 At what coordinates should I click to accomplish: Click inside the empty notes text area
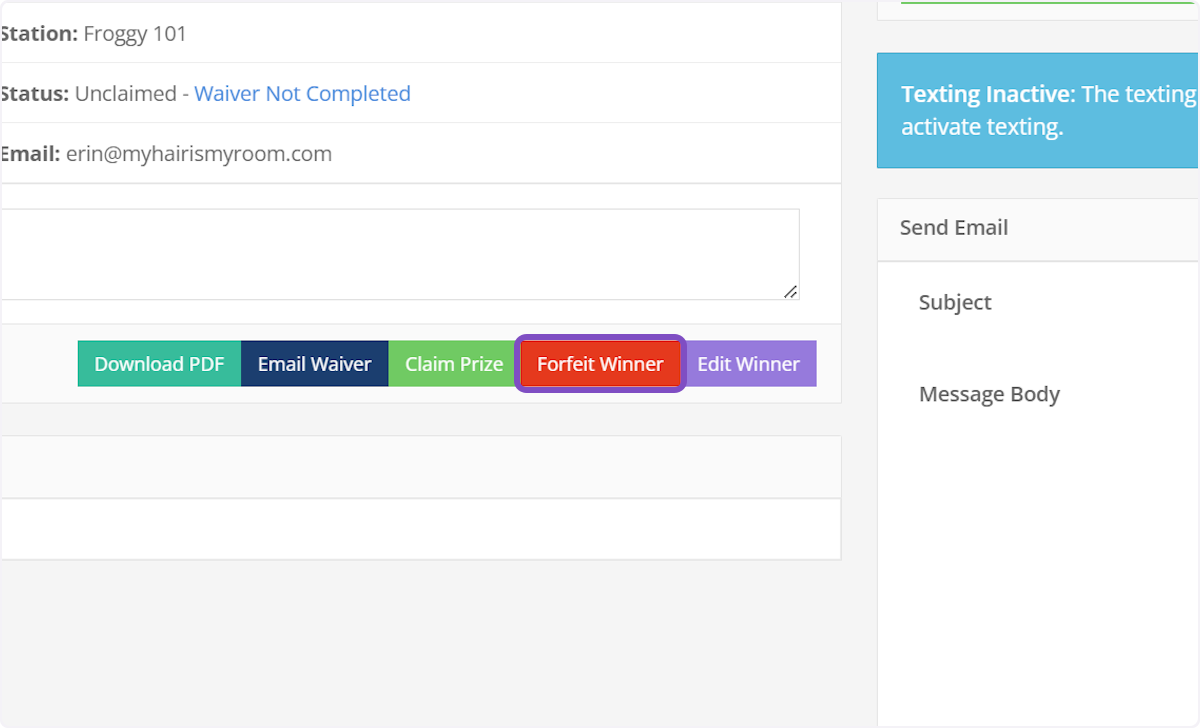click(x=400, y=254)
